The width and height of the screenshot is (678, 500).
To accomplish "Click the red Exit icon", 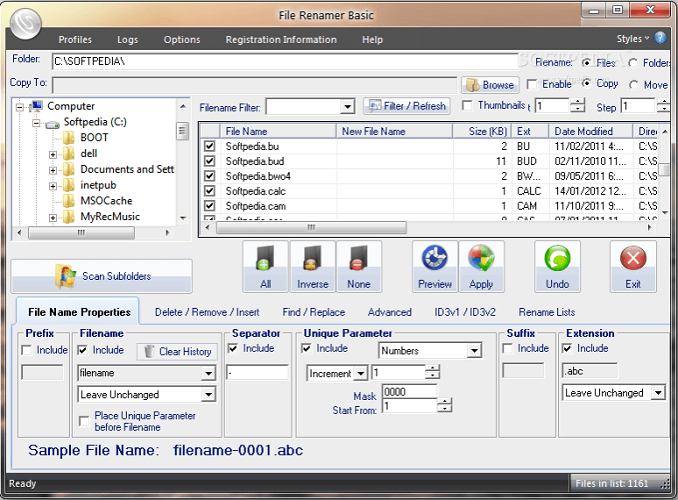I will coord(633,266).
